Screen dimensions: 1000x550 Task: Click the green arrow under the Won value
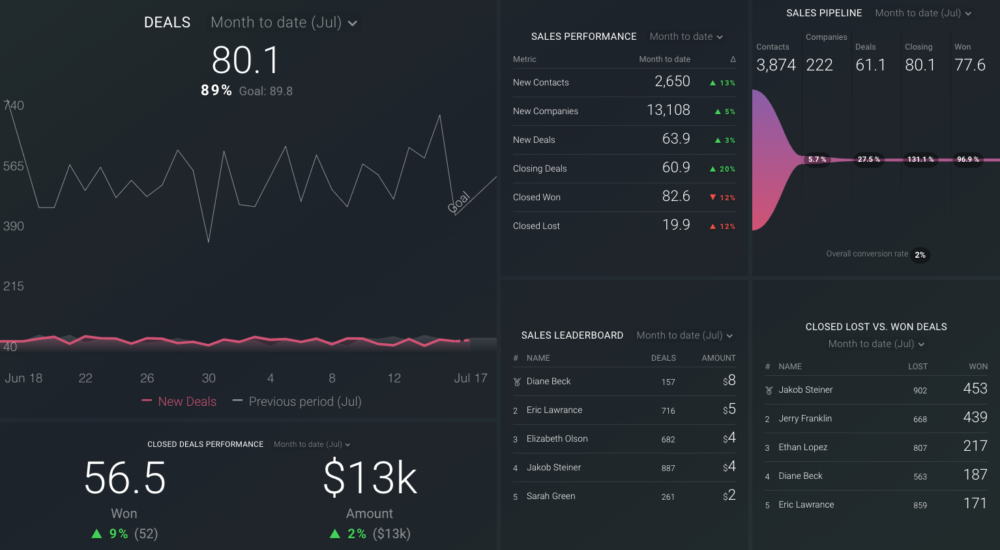point(96,534)
